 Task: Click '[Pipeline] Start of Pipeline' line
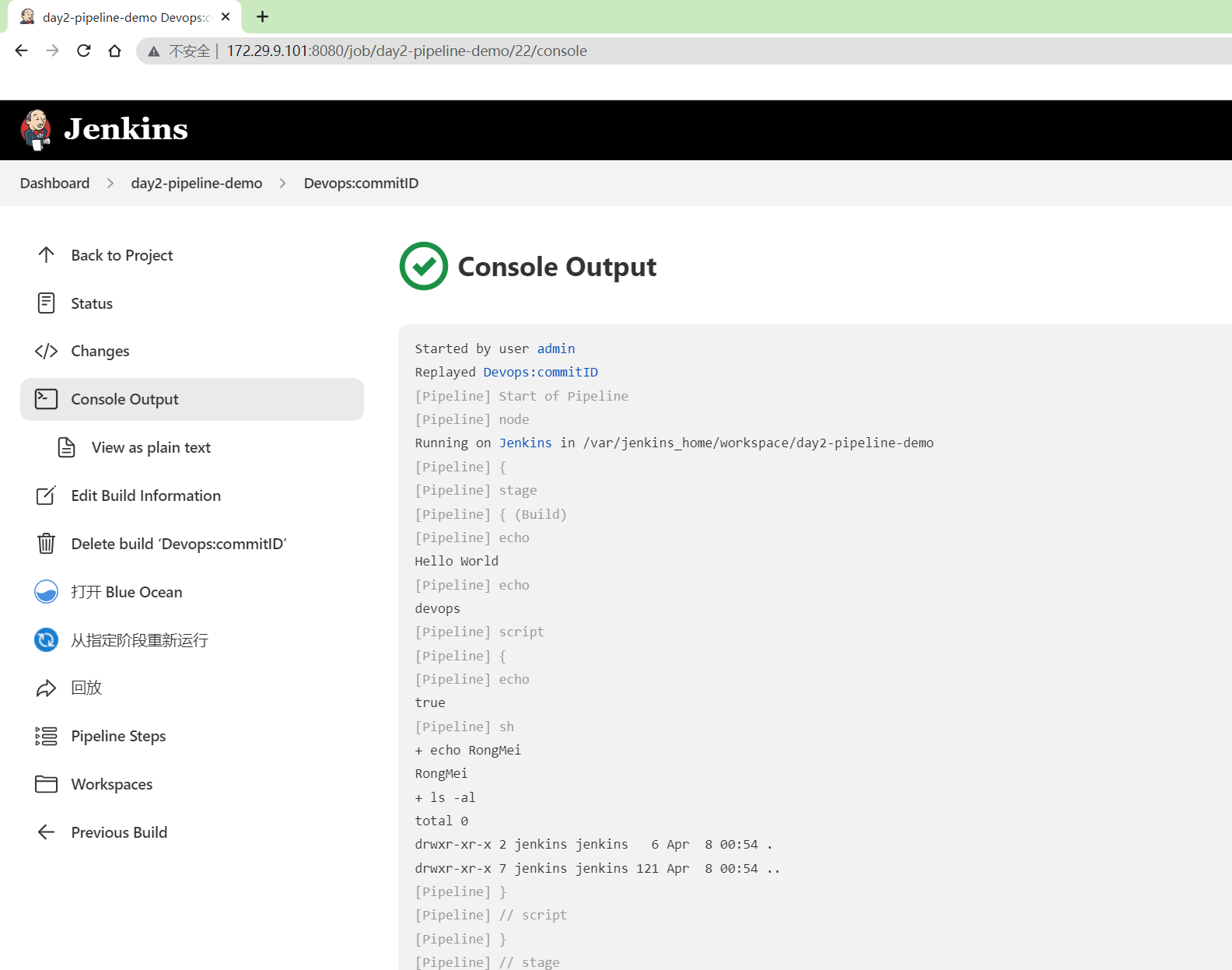point(522,396)
